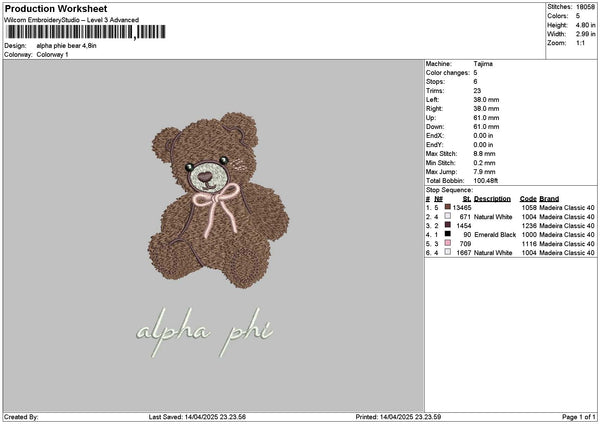Click the 'Page 1 of 1' footer text

click(579, 417)
